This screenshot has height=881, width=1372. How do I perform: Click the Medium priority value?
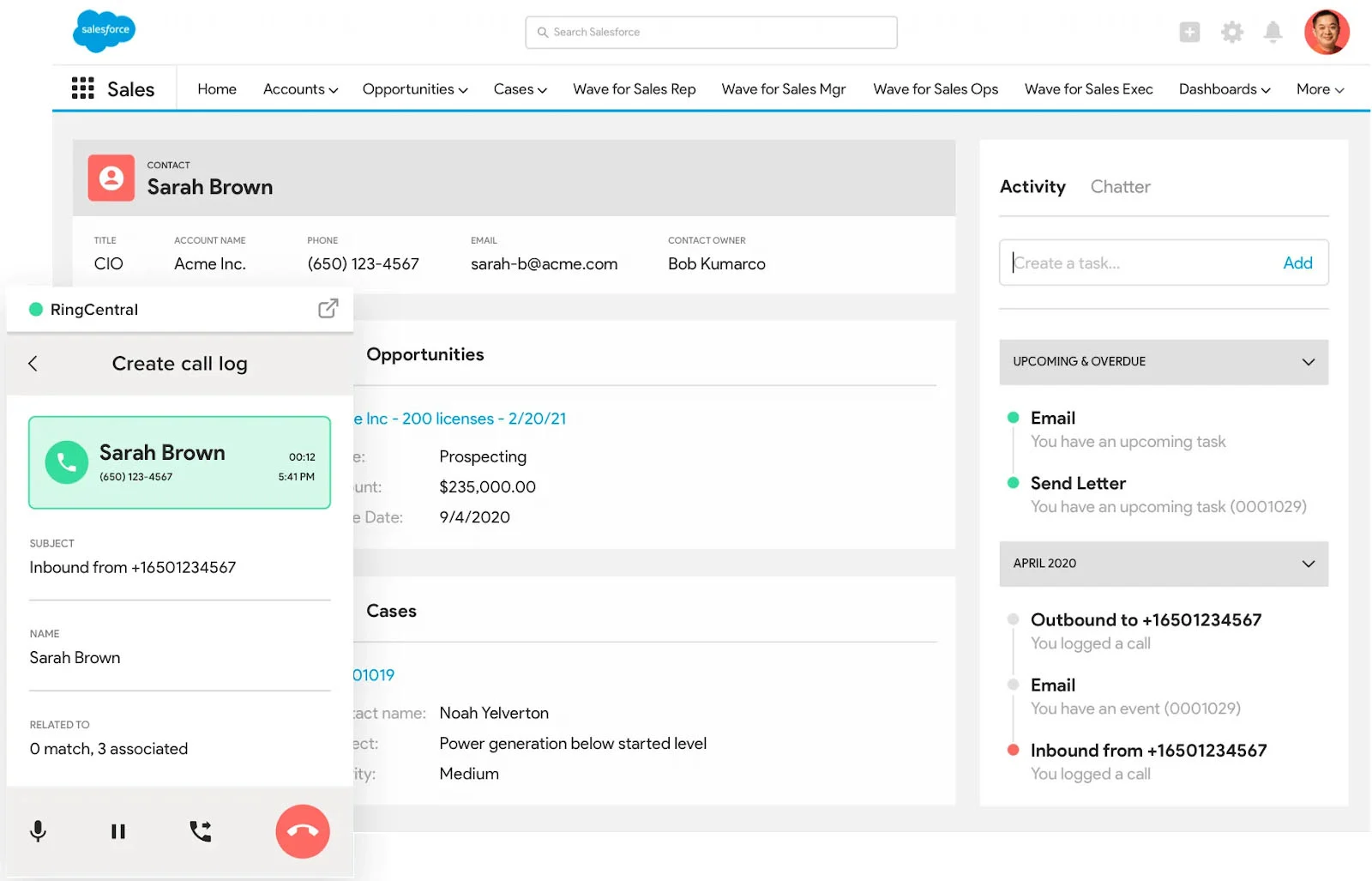pyautogui.click(x=469, y=774)
